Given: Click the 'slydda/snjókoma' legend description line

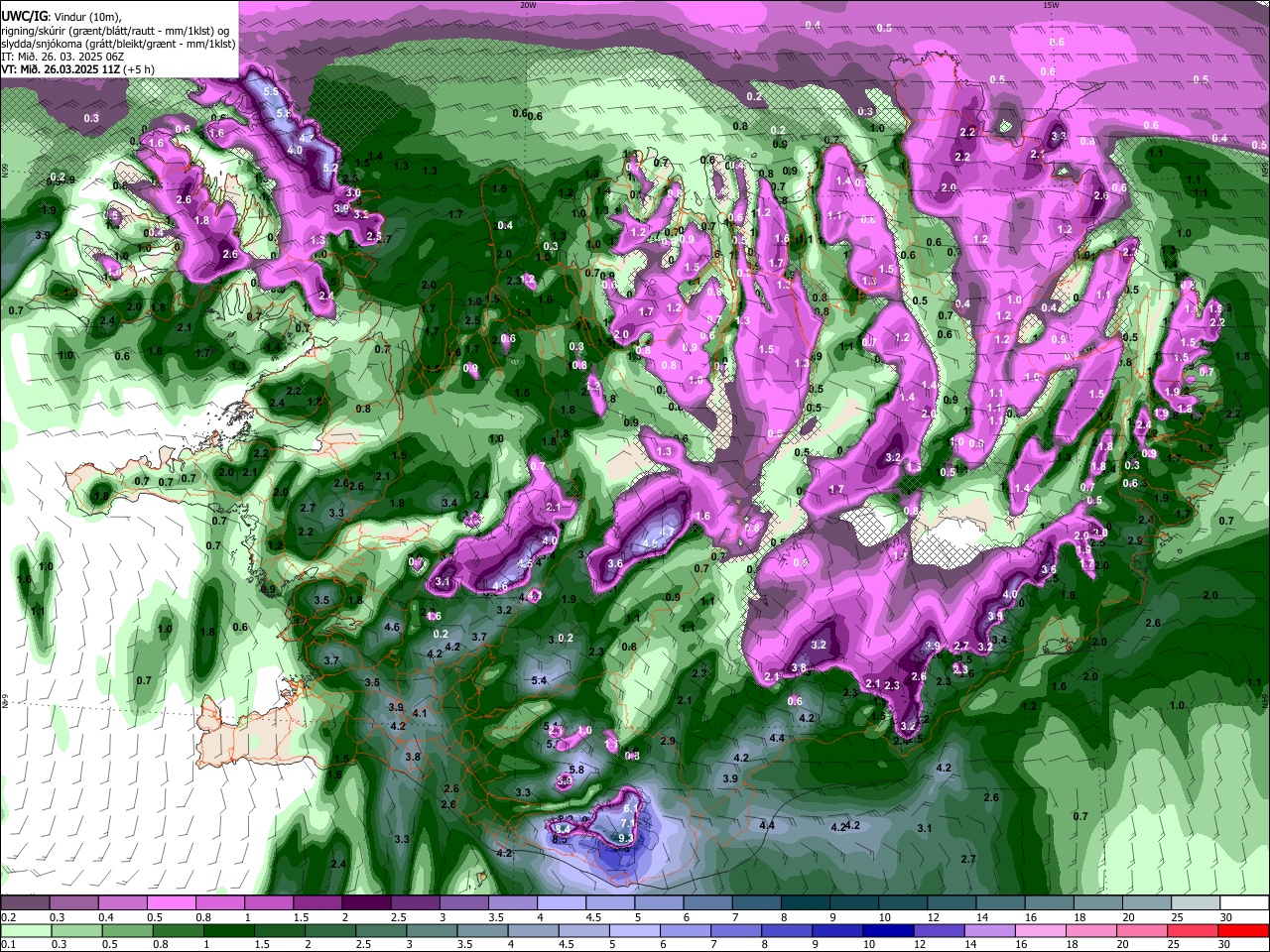Looking at the screenshot, I should pos(118,44).
